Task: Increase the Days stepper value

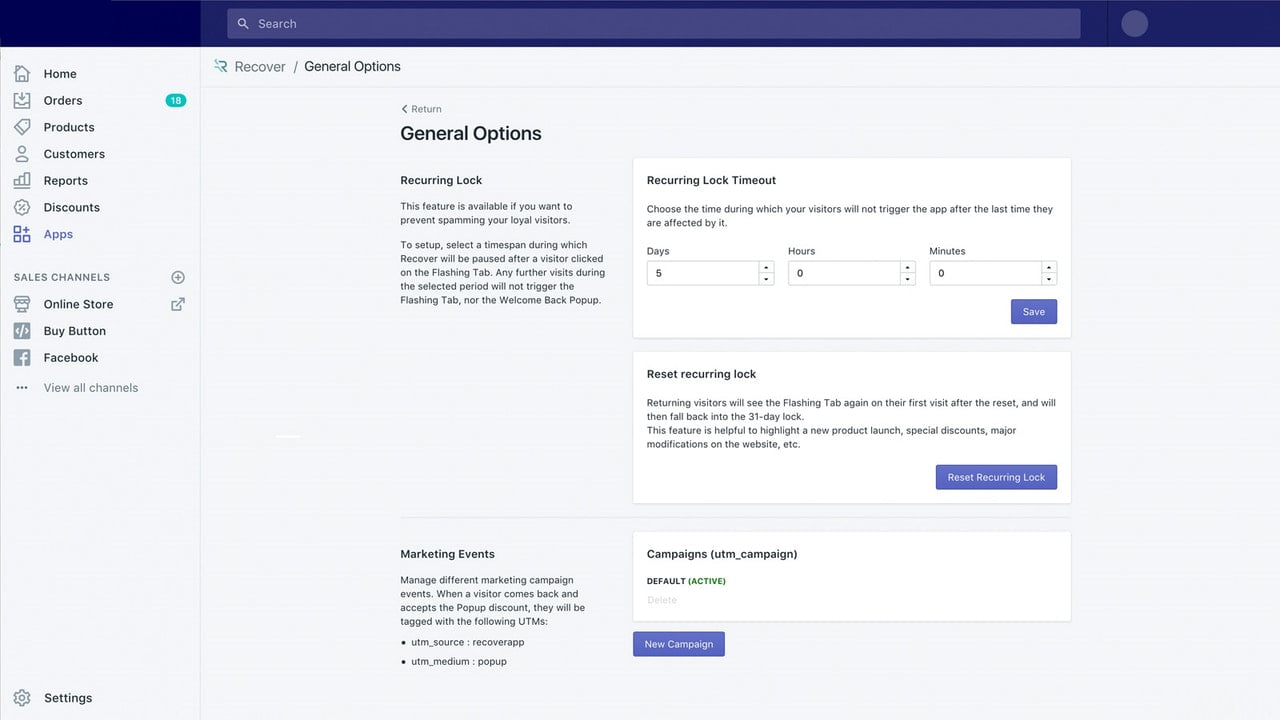Action: [x=766, y=267]
